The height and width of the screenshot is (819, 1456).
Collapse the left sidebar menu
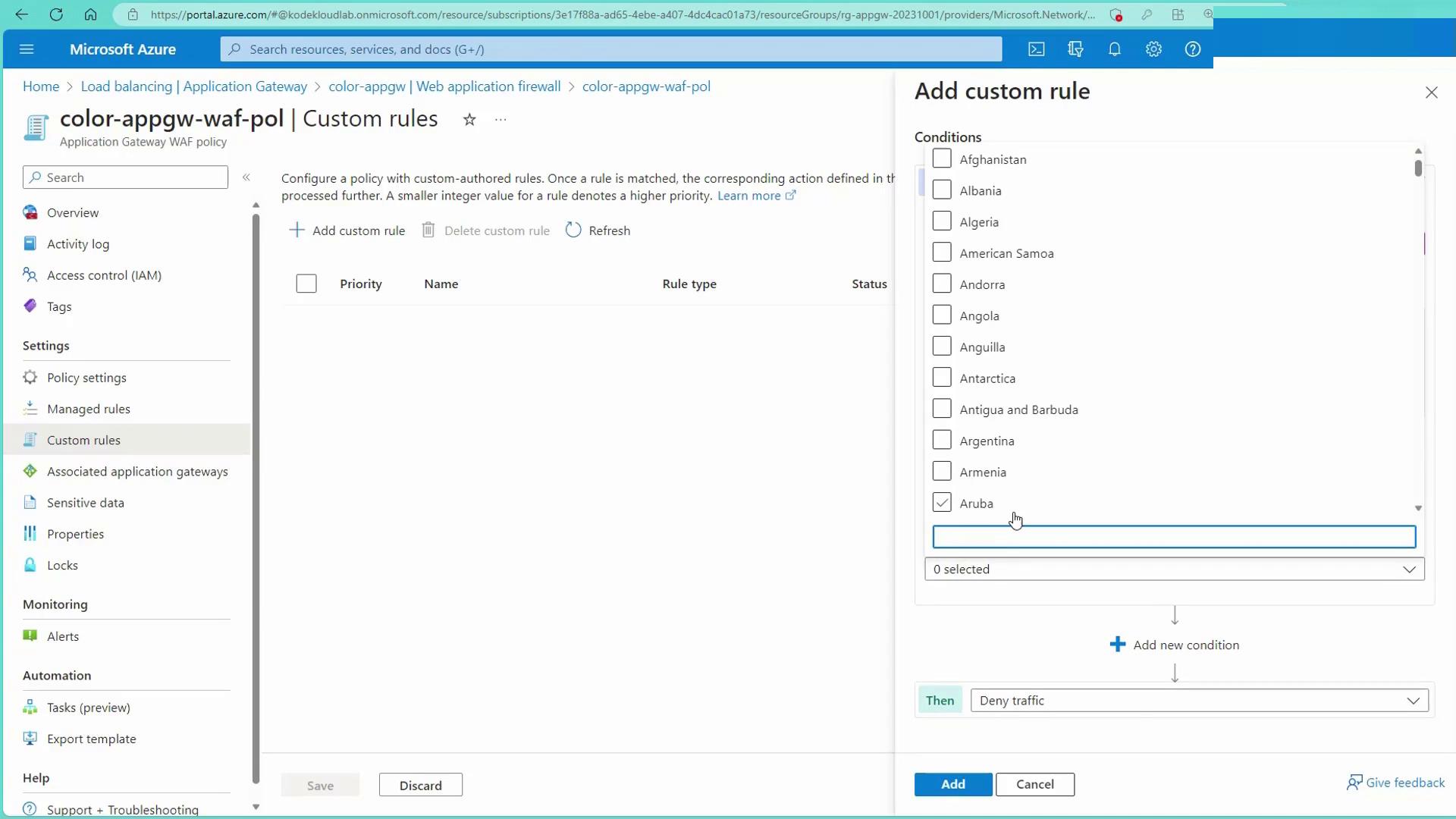pyautogui.click(x=246, y=177)
